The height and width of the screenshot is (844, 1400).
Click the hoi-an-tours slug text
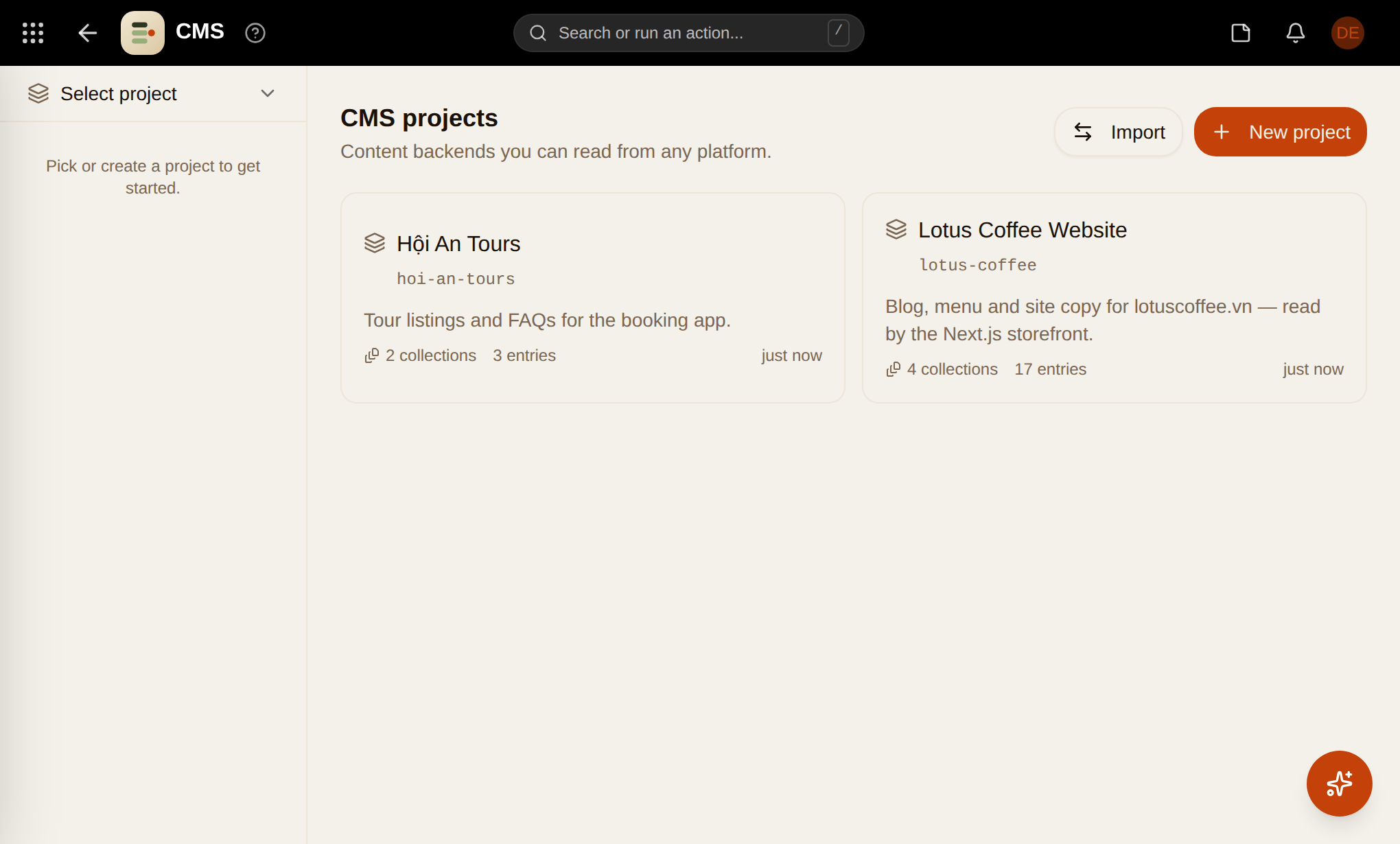(x=456, y=279)
